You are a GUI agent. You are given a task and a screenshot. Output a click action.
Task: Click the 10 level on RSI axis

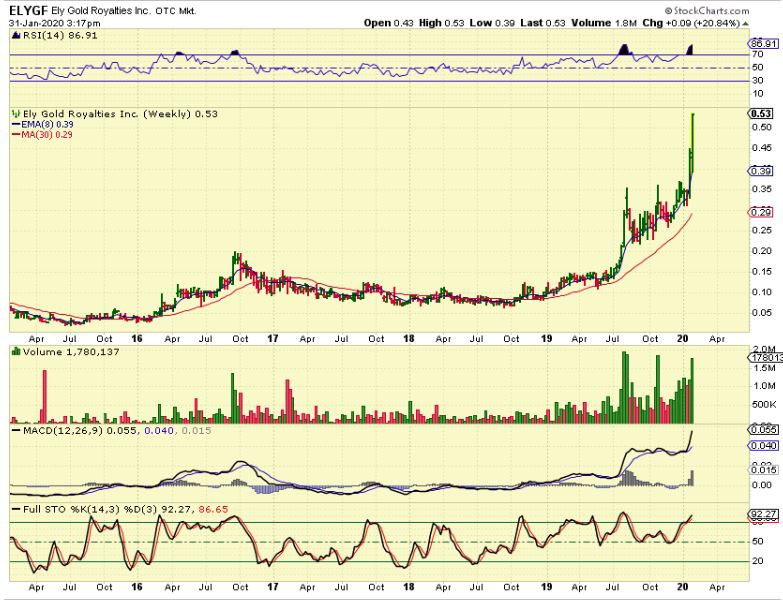(x=758, y=94)
